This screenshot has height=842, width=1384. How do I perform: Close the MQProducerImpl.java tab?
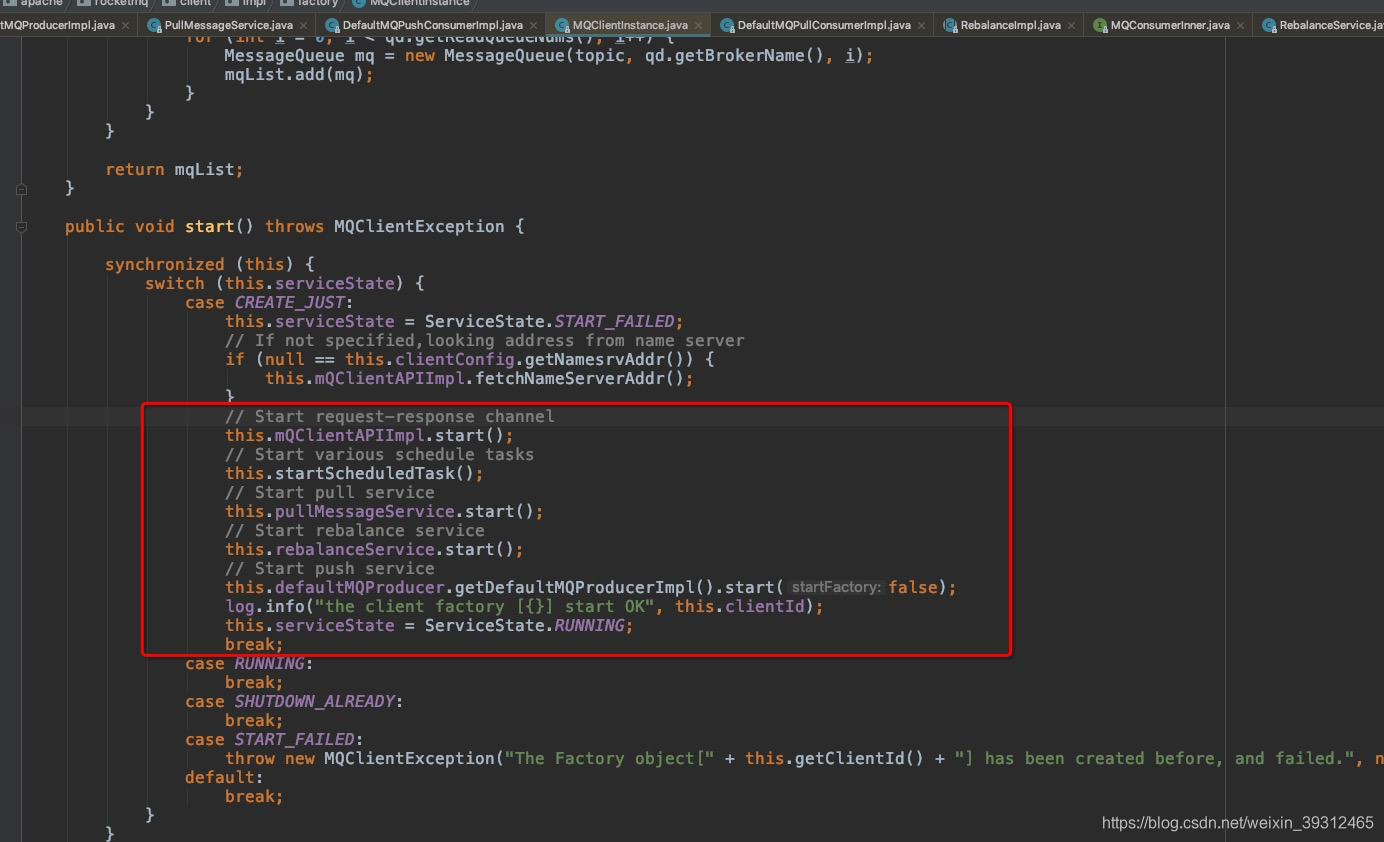click(126, 25)
